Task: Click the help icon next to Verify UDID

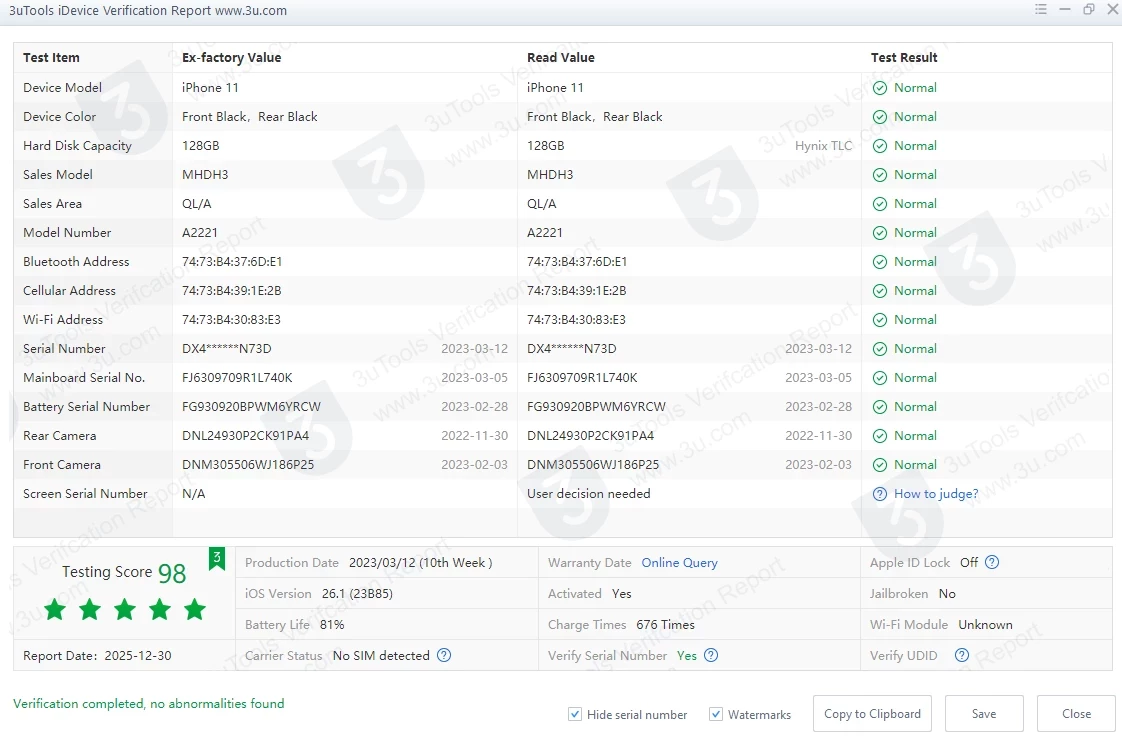Action: (962, 656)
